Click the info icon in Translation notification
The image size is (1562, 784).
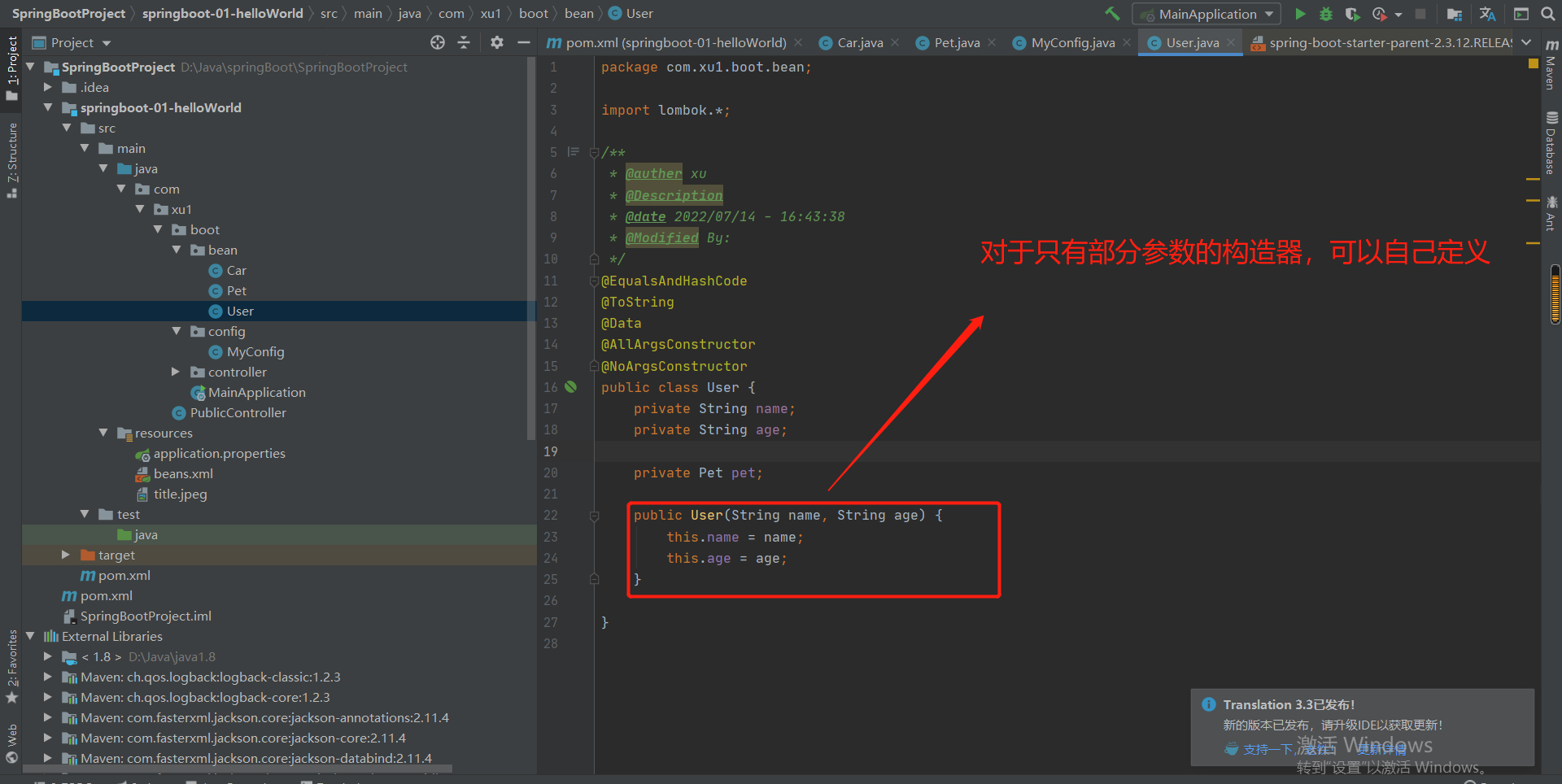[1209, 704]
